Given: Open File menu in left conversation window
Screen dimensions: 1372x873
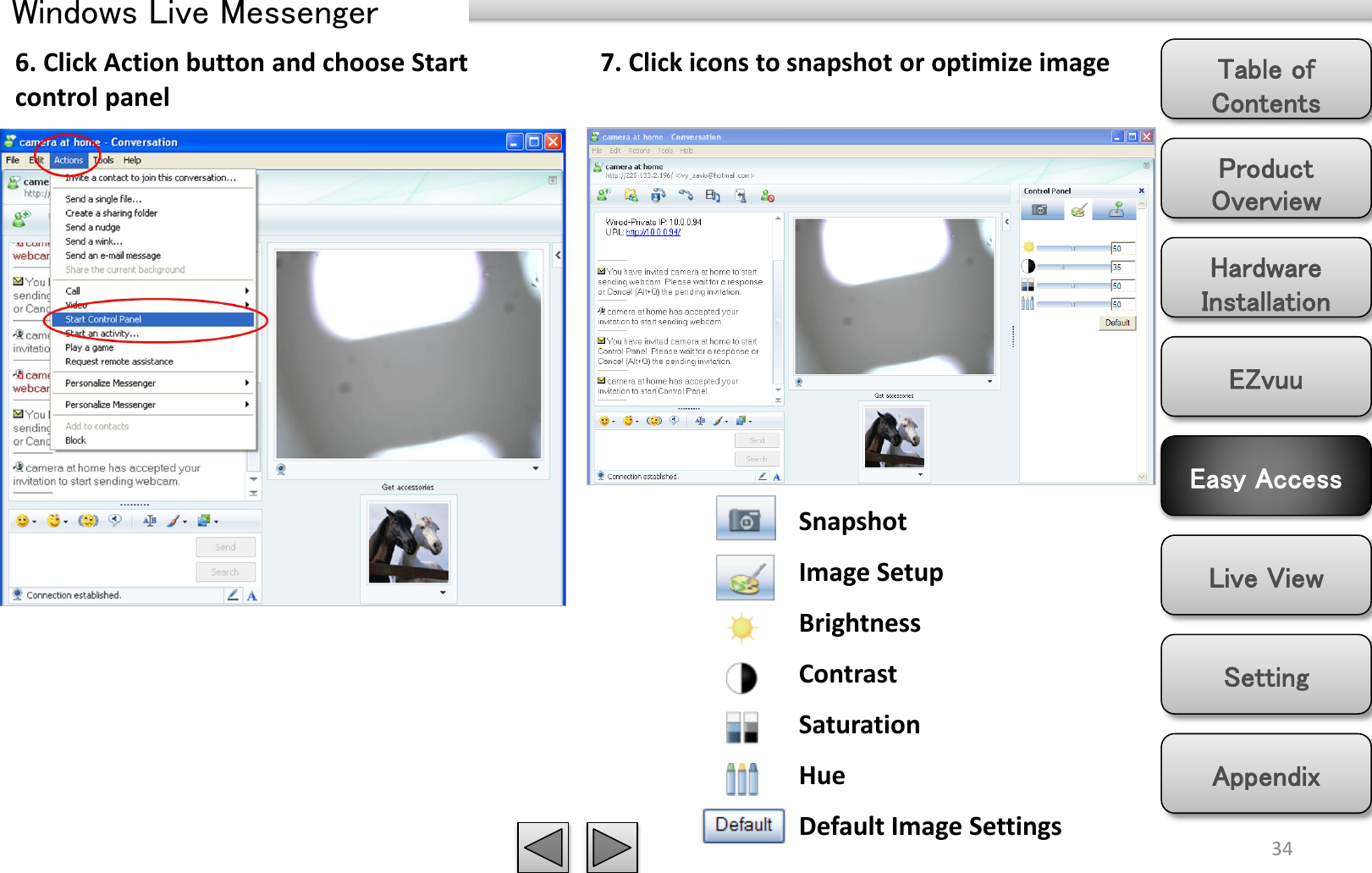Looking at the screenshot, I should [x=13, y=160].
